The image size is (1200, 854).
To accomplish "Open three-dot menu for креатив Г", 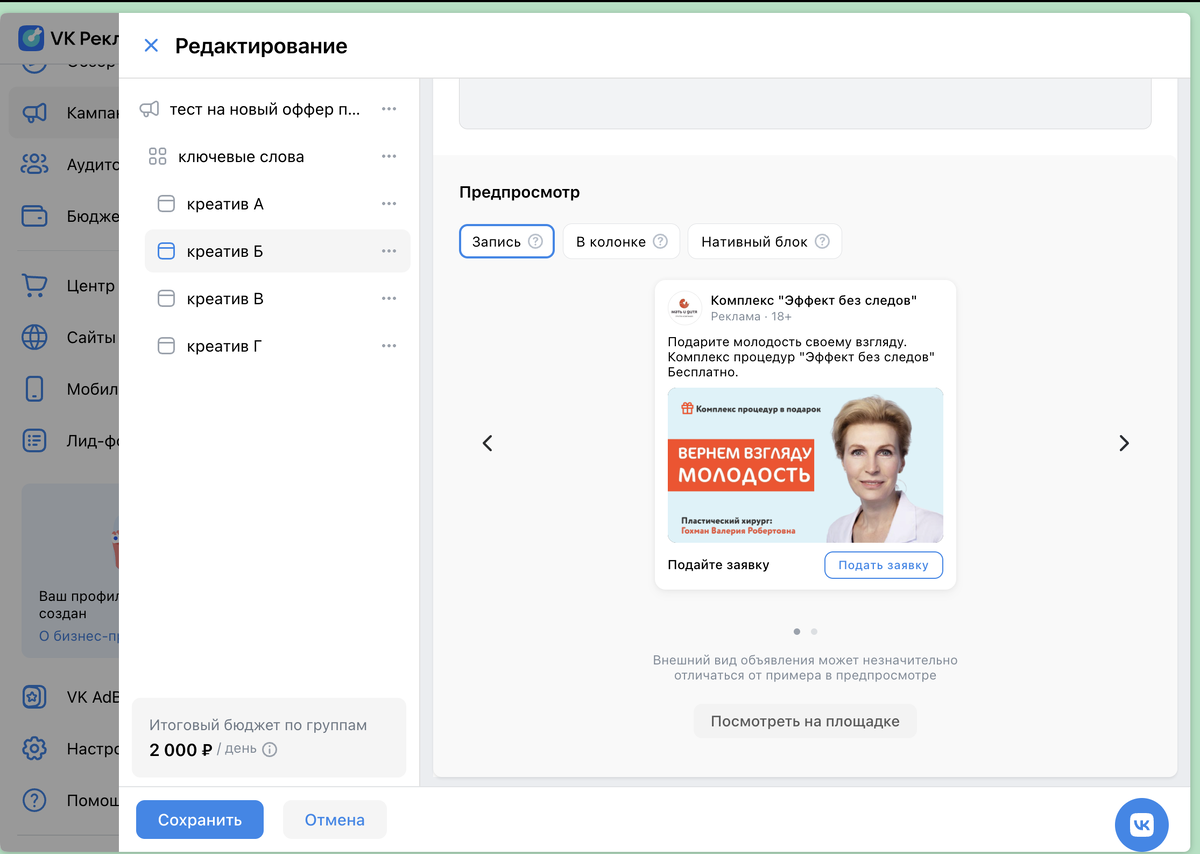I will [389, 346].
